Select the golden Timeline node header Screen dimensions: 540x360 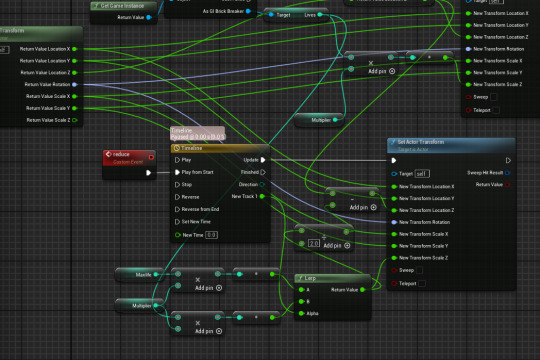pyautogui.click(x=220, y=148)
